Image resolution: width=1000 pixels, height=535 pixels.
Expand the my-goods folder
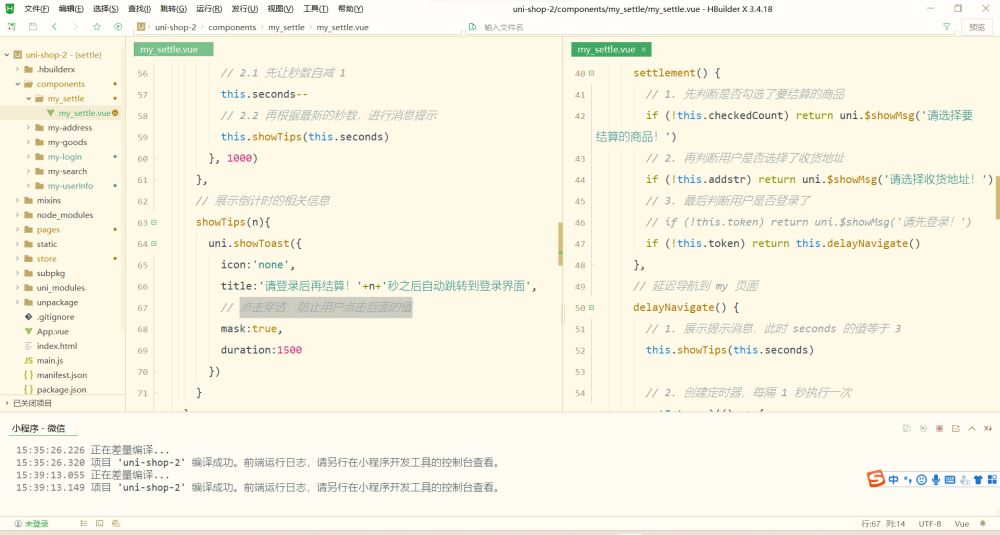(28, 142)
